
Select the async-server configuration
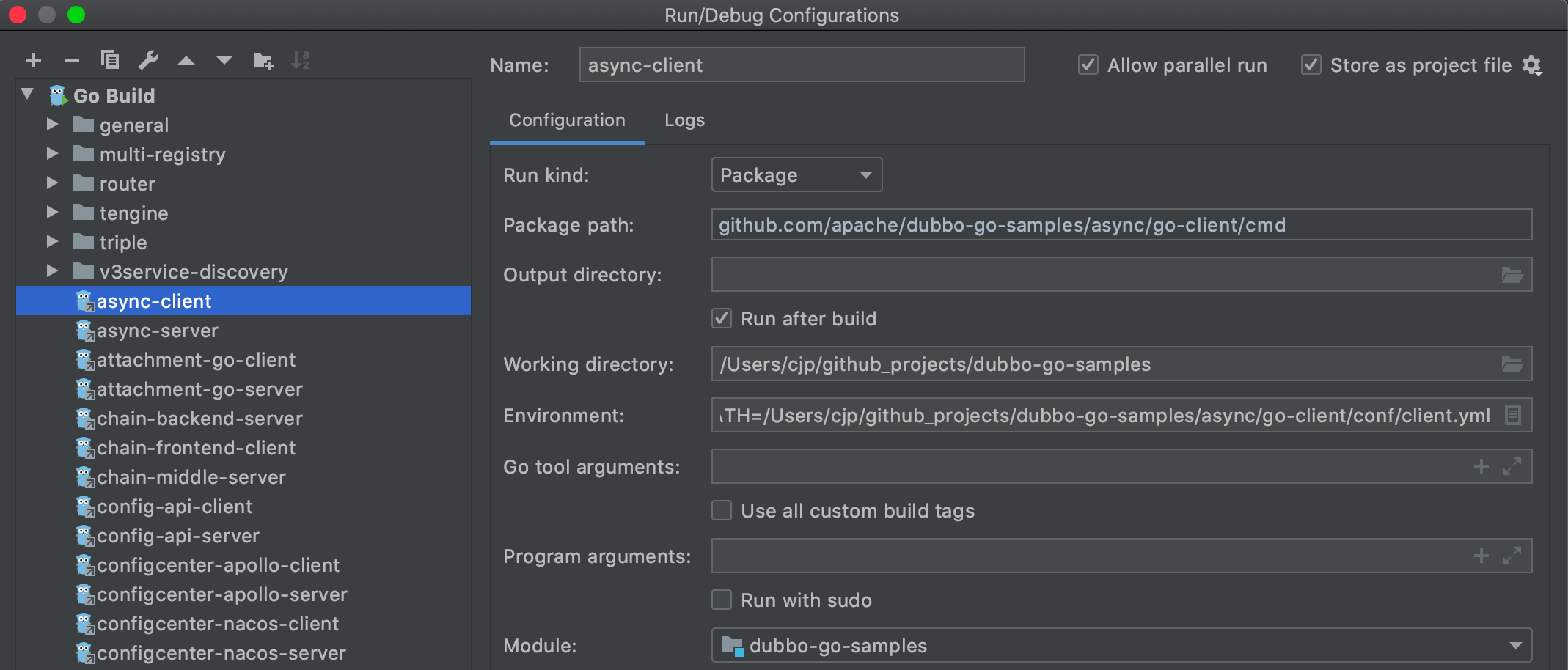[x=157, y=331]
